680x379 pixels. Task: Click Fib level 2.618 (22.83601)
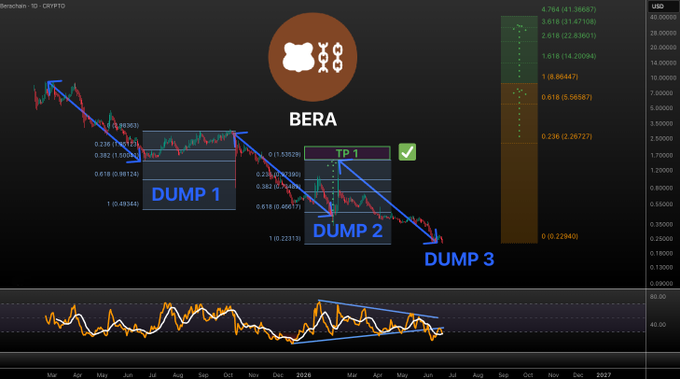tap(569, 36)
